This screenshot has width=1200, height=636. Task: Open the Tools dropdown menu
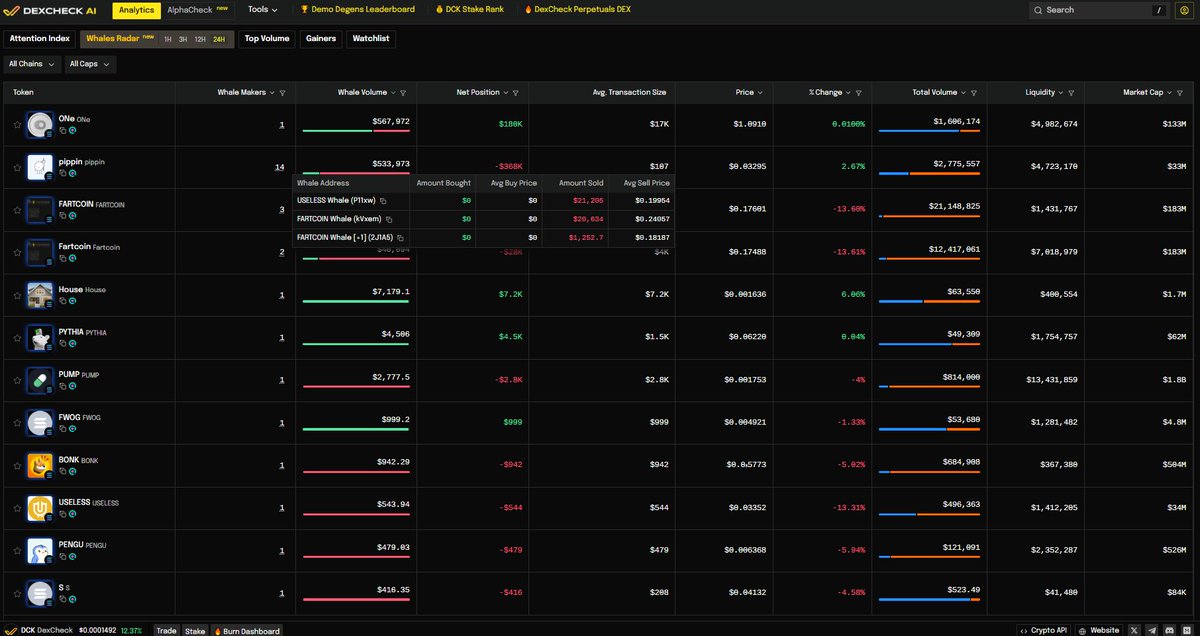click(263, 10)
